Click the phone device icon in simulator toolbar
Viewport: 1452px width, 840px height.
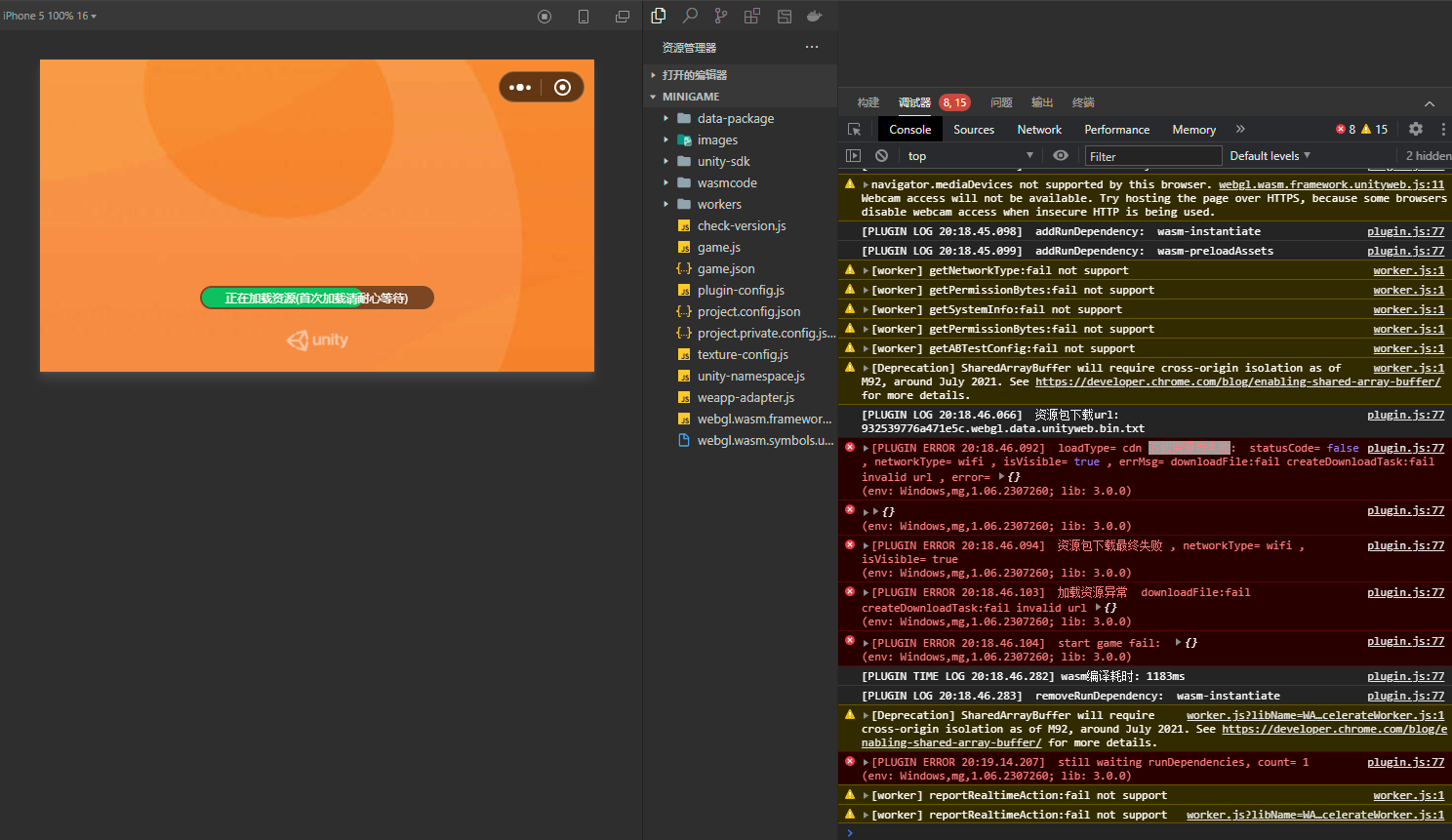coord(584,17)
